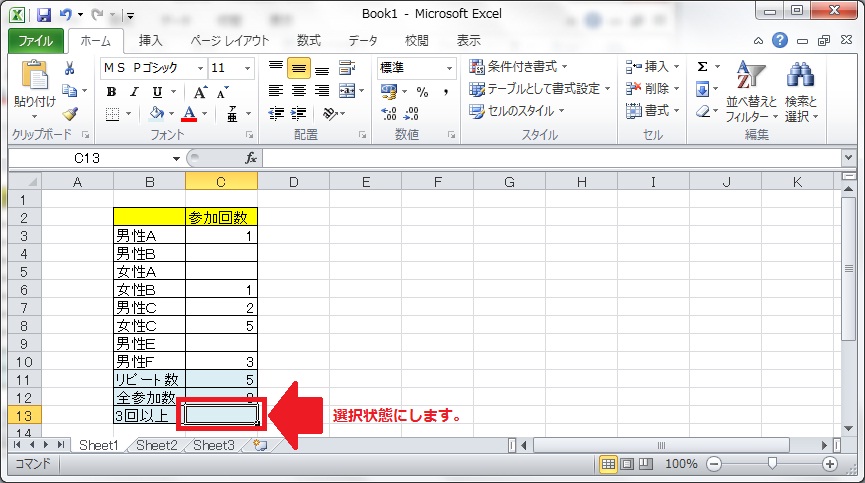Viewport: 865px width, 483px height.
Task: Toggle middle vertical alignment
Action: tap(298, 68)
